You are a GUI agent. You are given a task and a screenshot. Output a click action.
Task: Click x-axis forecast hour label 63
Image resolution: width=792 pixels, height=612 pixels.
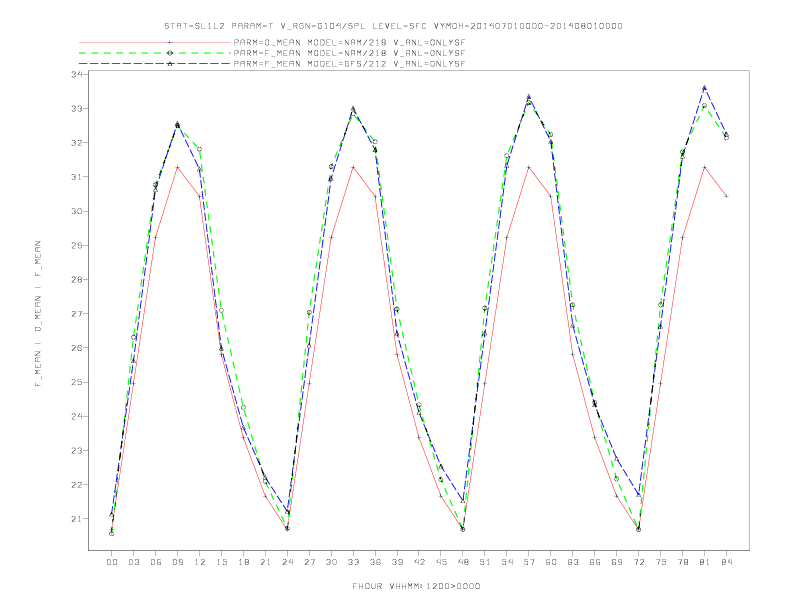coord(573,562)
